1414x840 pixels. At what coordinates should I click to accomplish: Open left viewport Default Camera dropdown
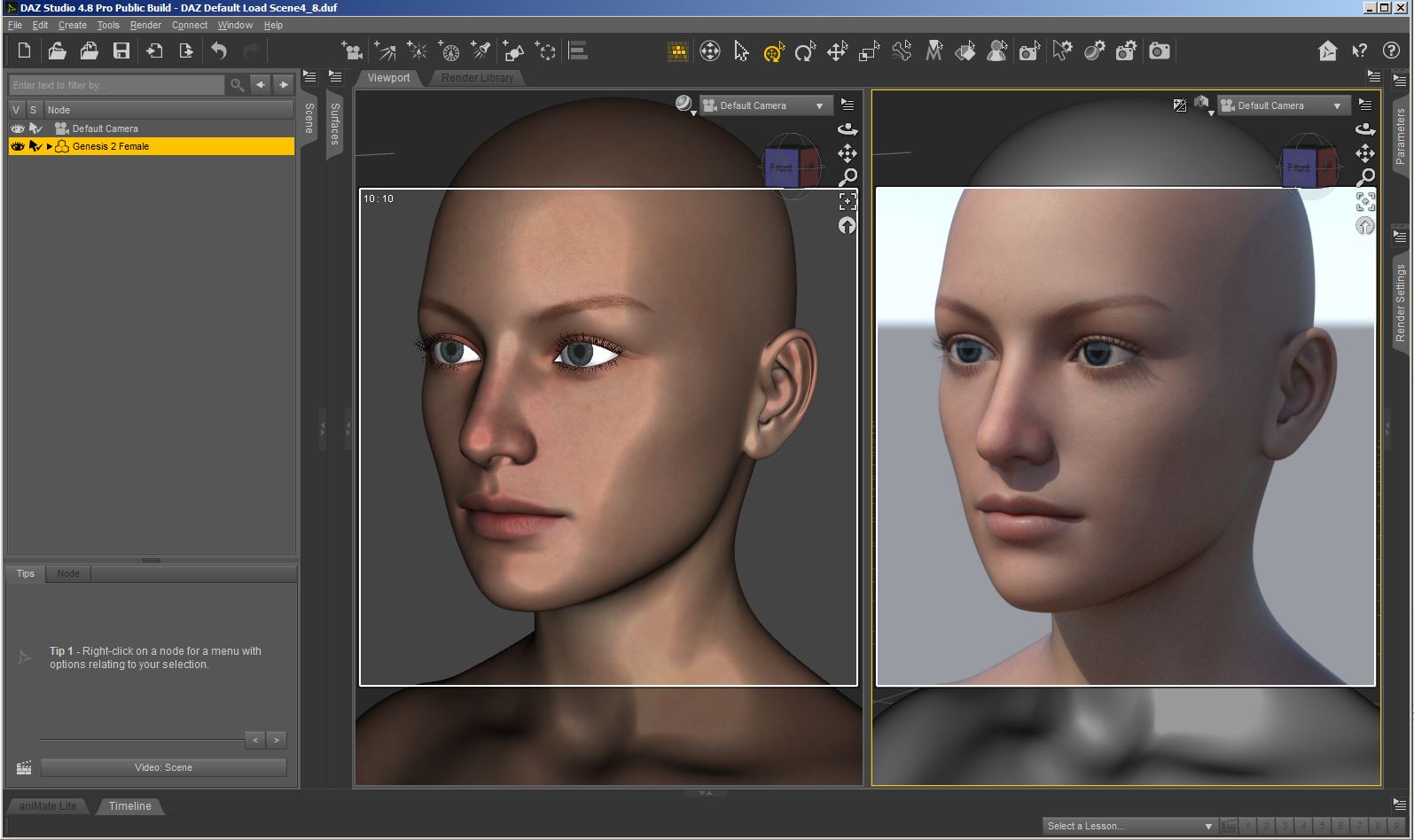(x=766, y=105)
